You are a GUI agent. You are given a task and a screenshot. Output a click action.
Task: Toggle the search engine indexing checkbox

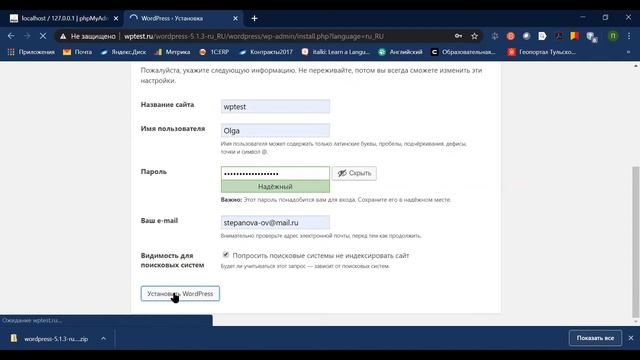[x=226, y=255]
